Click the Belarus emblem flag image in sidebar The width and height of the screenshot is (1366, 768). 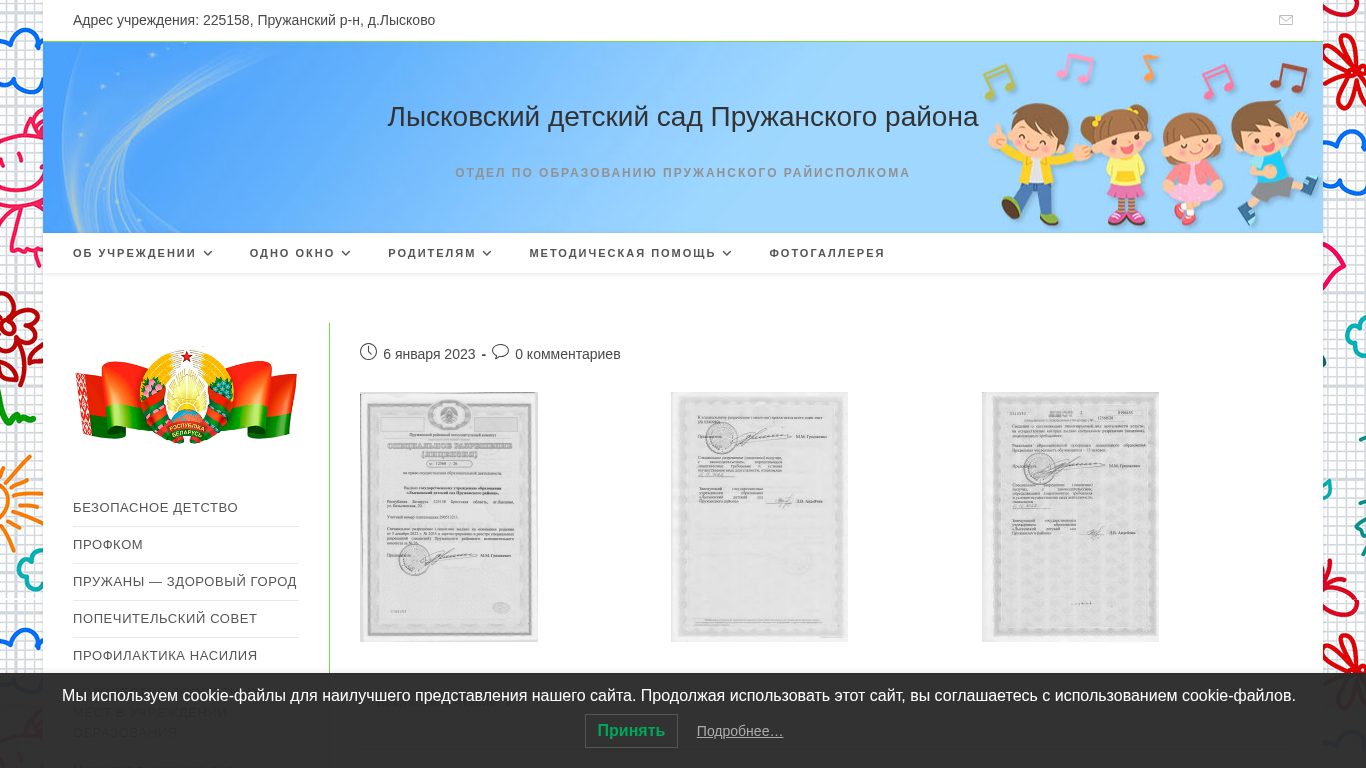186,396
